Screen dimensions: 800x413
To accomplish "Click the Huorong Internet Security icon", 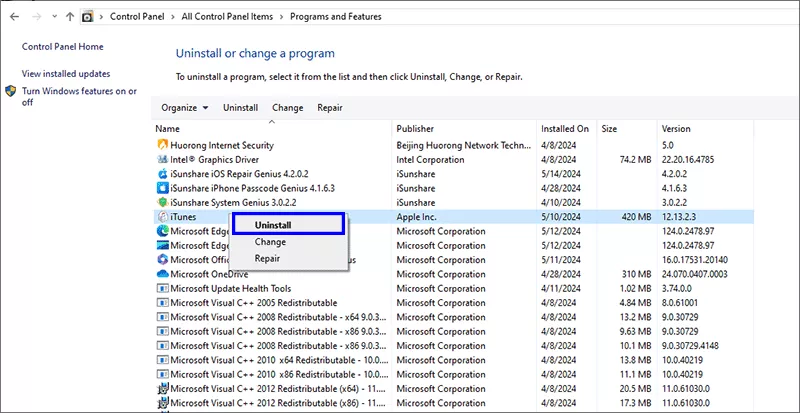I will (x=163, y=145).
